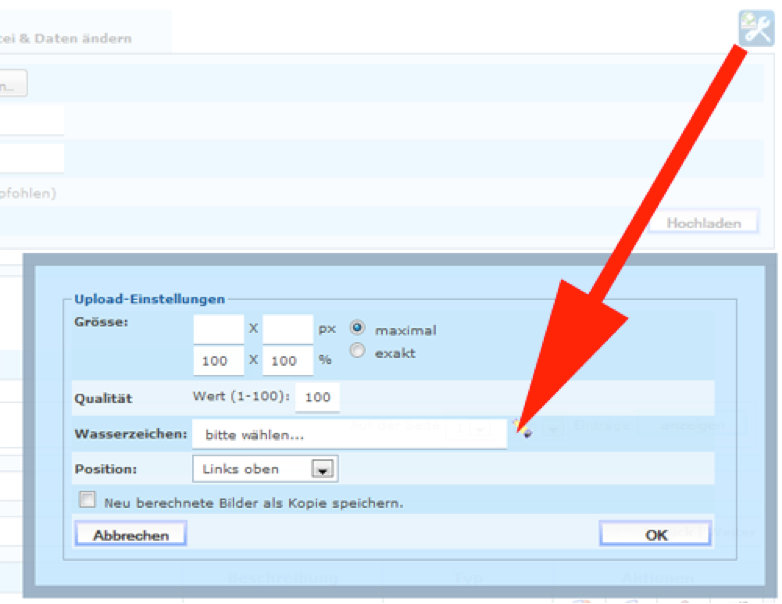Confirm settings with the OK button
Image resolution: width=782 pixels, height=604 pixels.
pos(655,535)
